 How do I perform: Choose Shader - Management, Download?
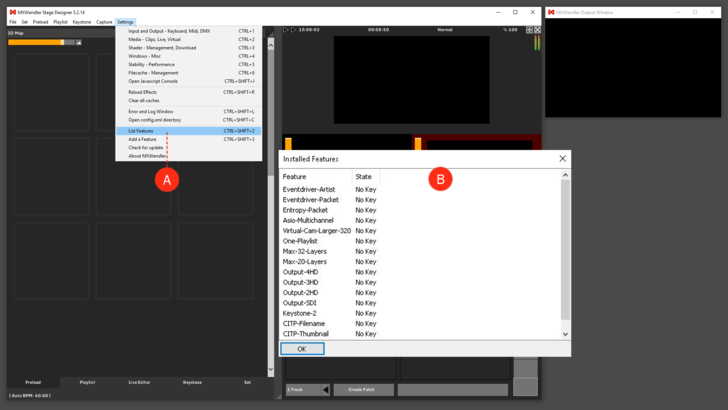coord(188,48)
